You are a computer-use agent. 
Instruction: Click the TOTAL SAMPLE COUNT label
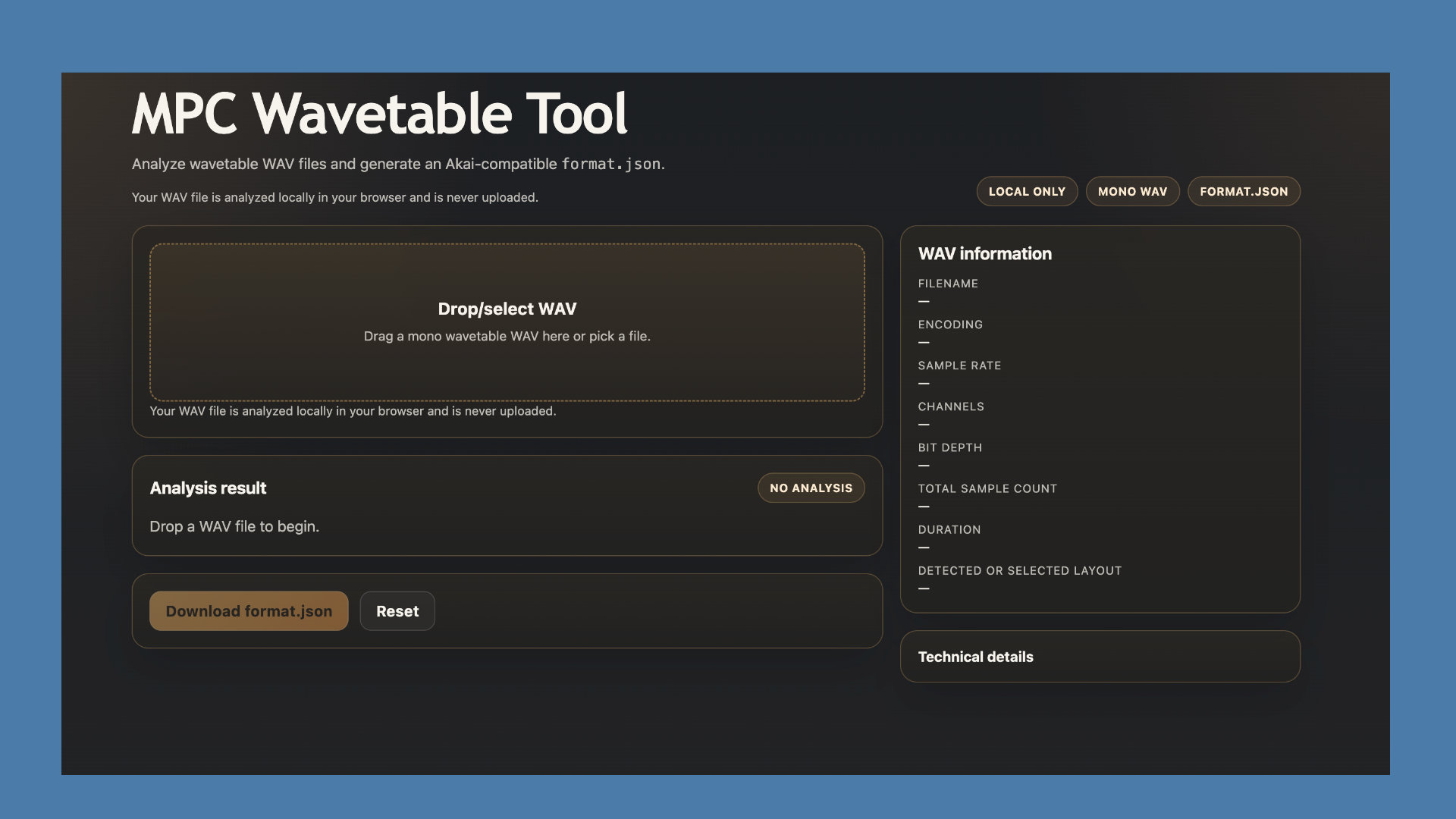tap(987, 488)
